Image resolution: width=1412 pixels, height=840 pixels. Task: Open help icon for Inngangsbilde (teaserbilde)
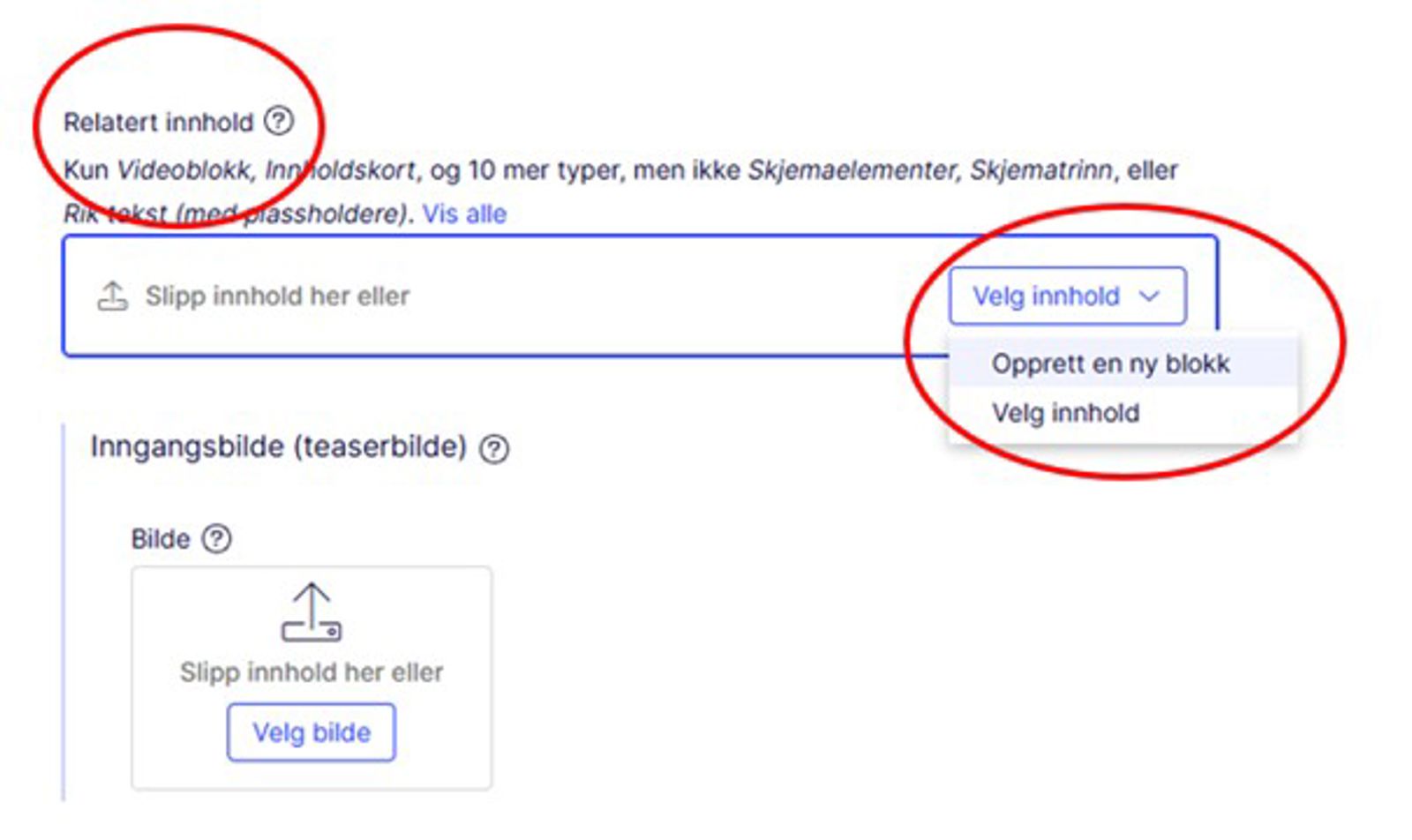[x=494, y=449]
